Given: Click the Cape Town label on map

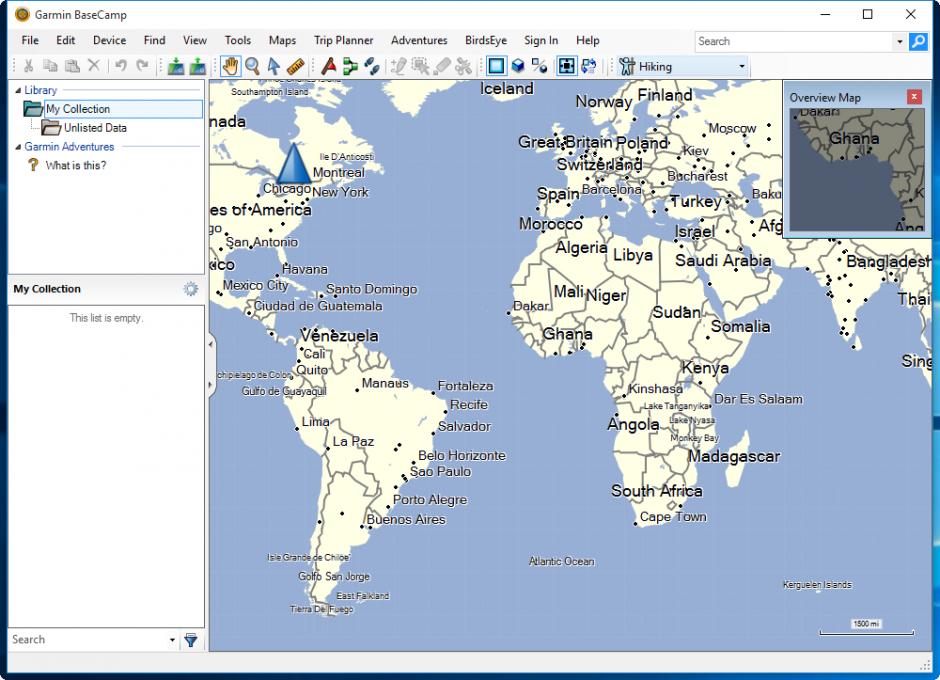Looking at the screenshot, I should click(673, 517).
